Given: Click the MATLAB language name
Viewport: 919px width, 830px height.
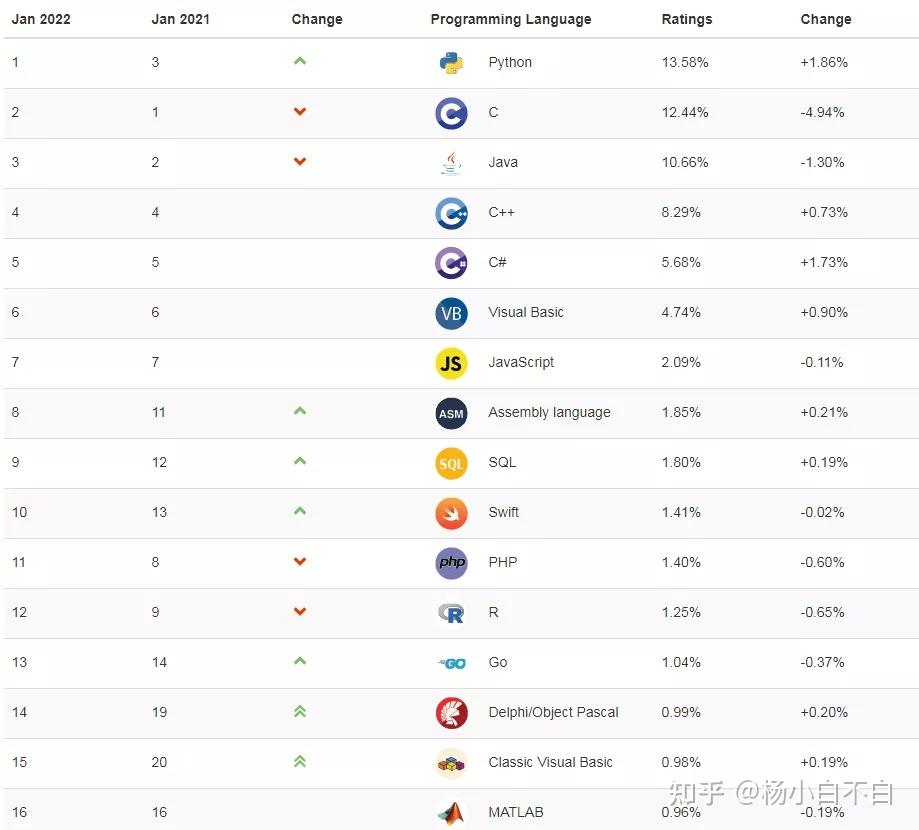Looking at the screenshot, I should (x=515, y=812).
